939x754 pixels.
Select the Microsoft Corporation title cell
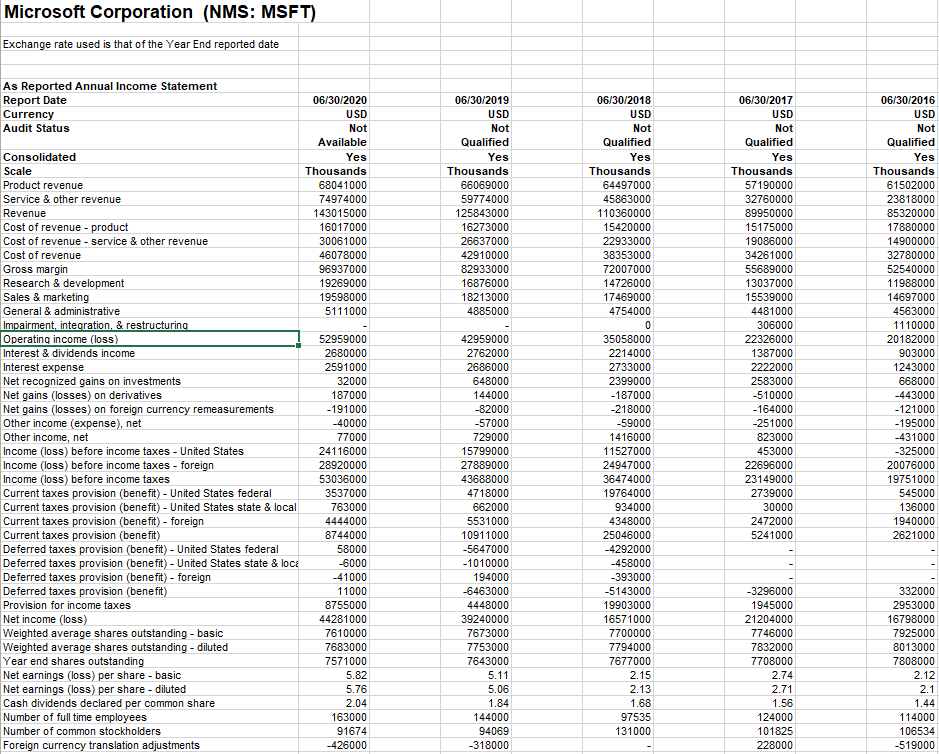coord(100,12)
